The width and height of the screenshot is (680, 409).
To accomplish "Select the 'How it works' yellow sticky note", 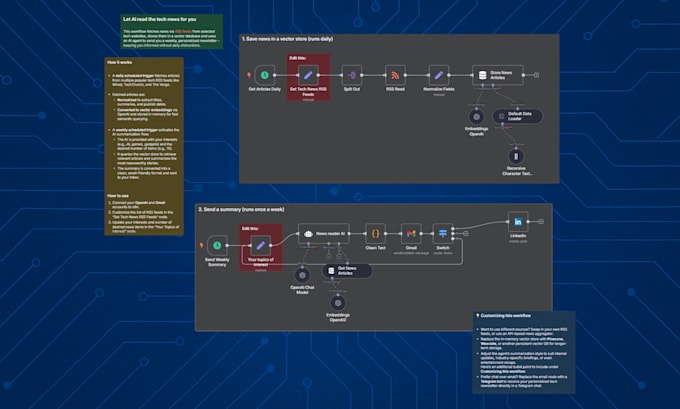I will tap(144, 147).
